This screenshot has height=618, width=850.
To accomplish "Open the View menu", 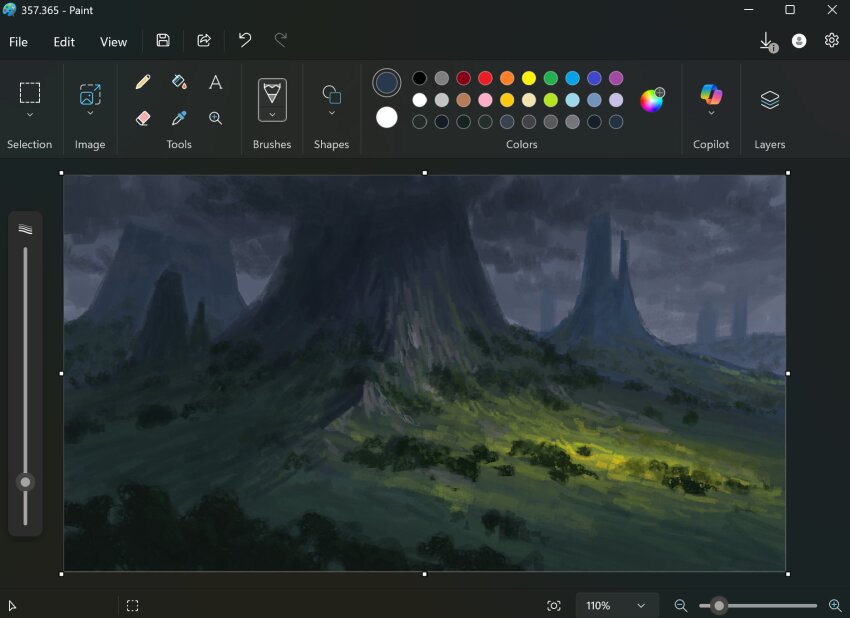I will 113,42.
